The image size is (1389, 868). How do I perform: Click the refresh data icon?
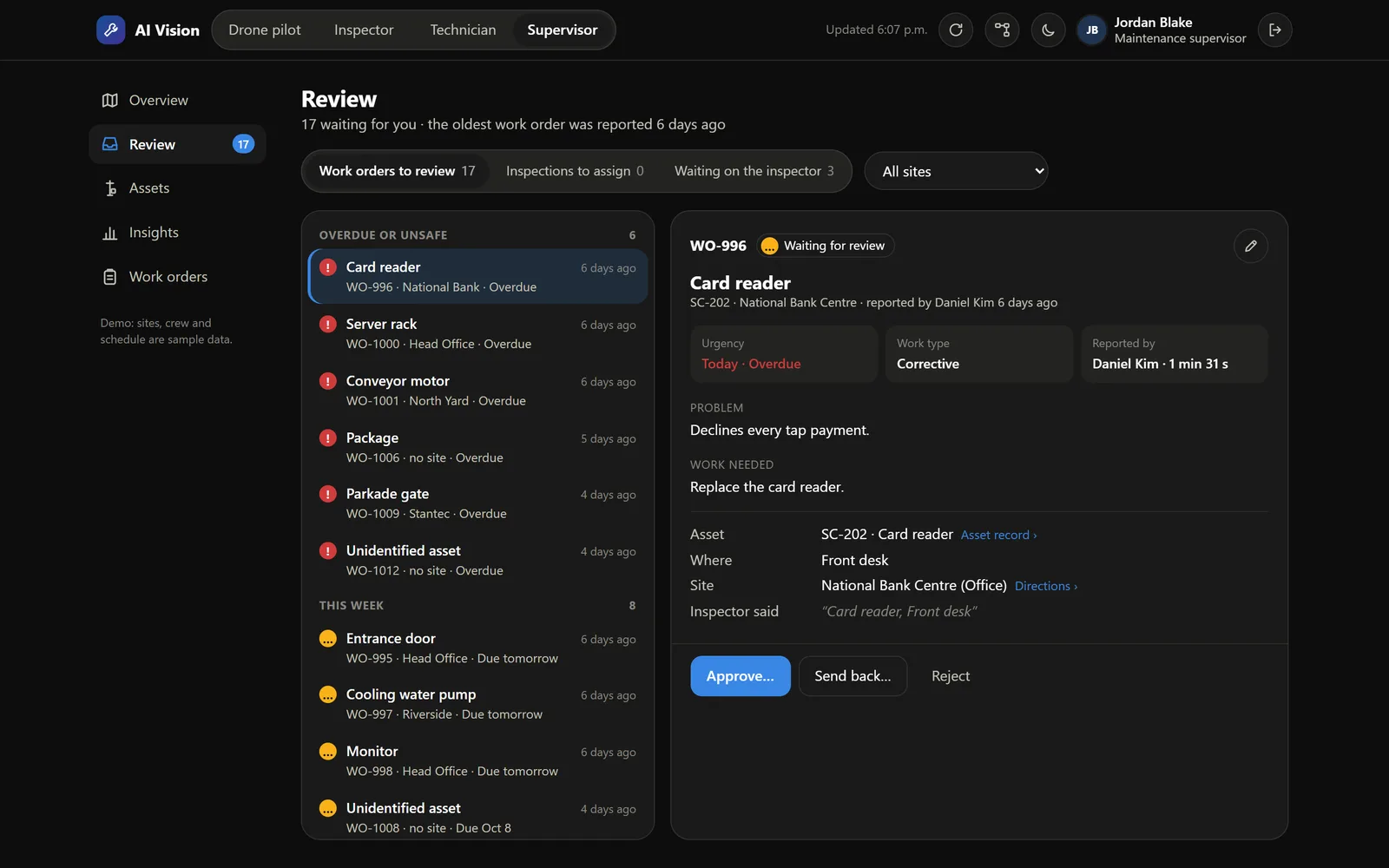point(956,30)
